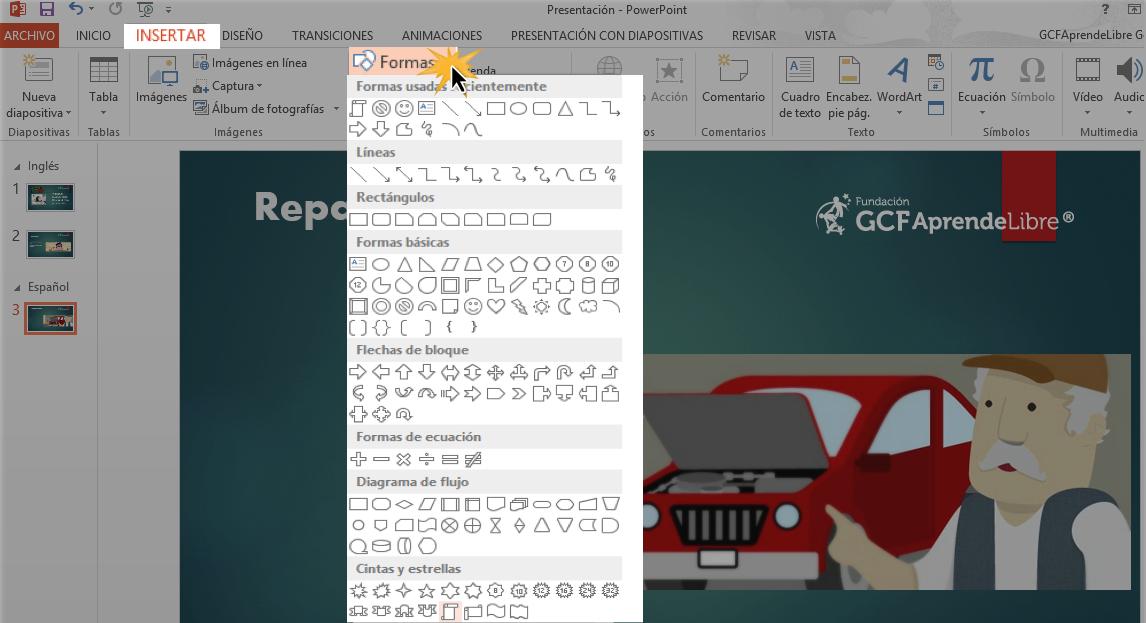Collapse the Español section
Image resolution: width=1146 pixels, height=623 pixels.
[x=18, y=287]
